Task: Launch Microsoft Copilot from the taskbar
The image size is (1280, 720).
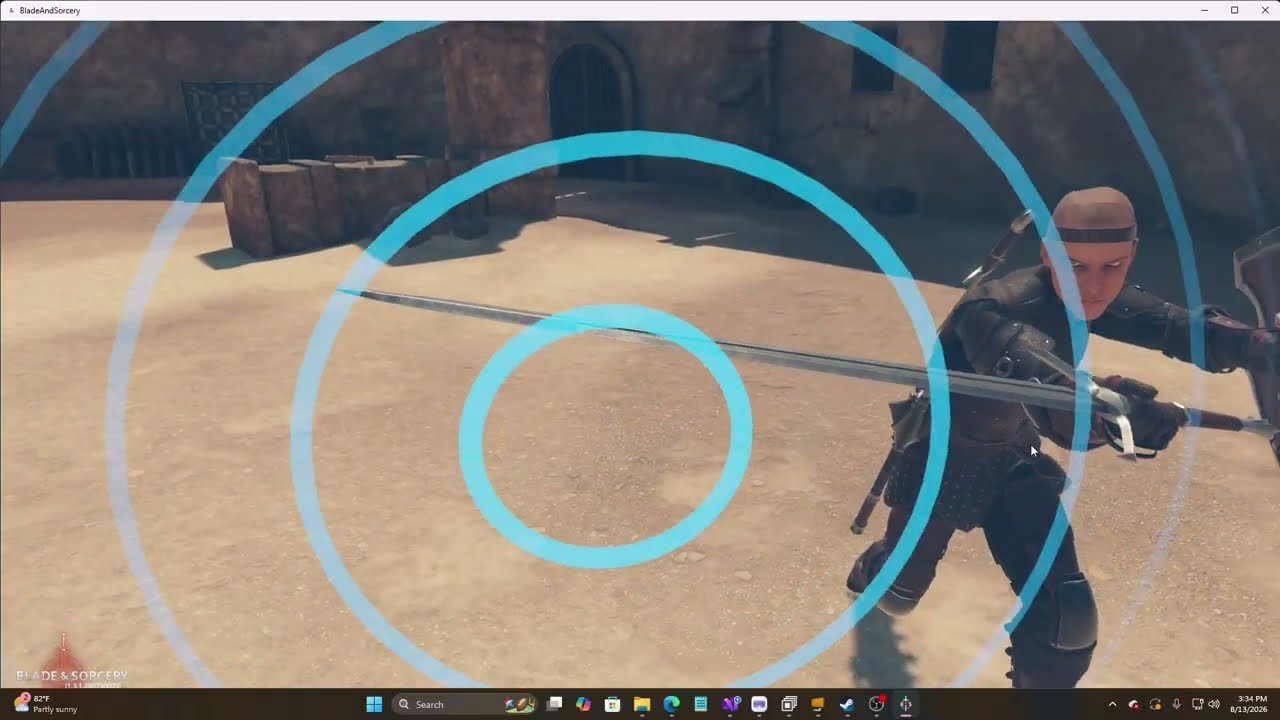Action: [584, 704]
